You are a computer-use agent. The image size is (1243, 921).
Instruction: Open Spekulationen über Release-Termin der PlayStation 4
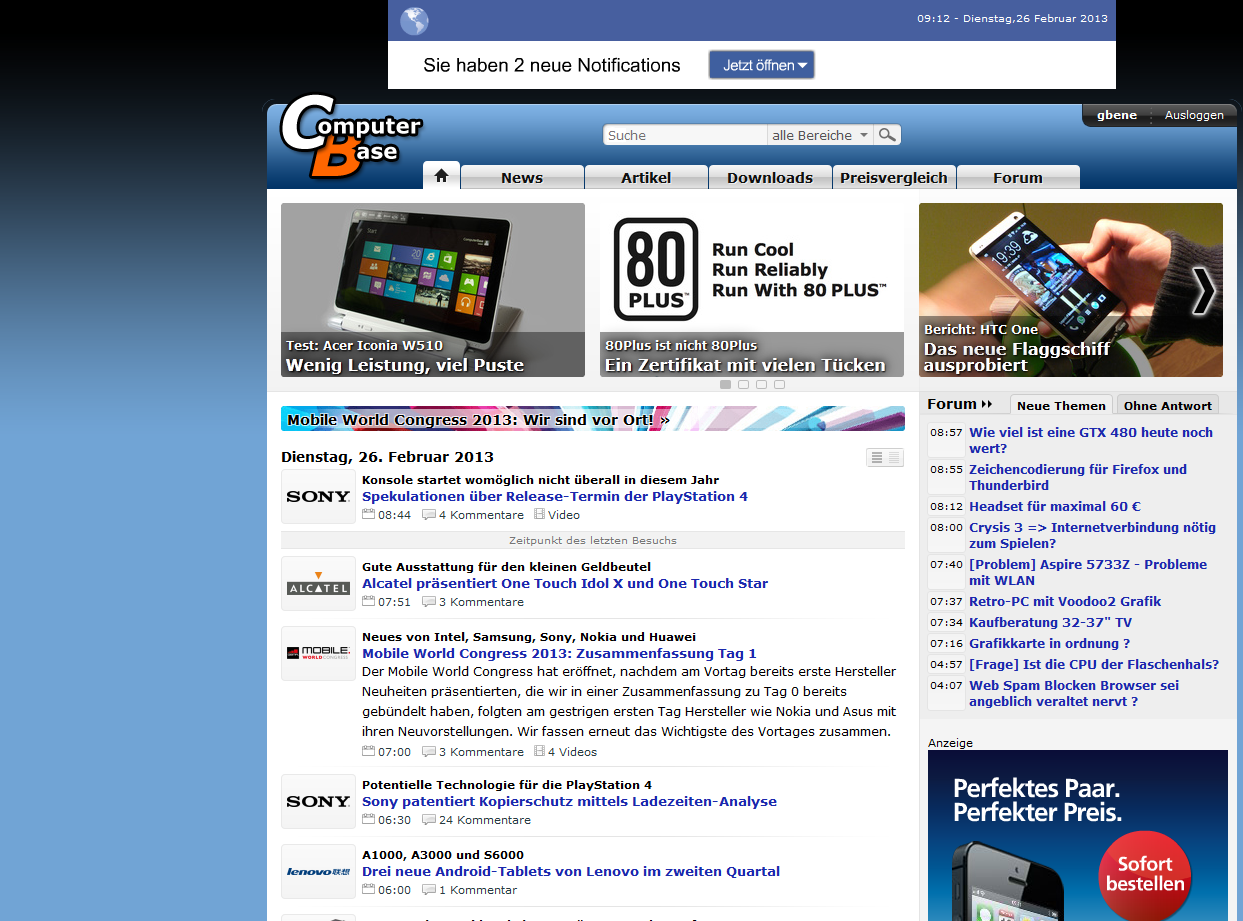click(x=555, y=496)
